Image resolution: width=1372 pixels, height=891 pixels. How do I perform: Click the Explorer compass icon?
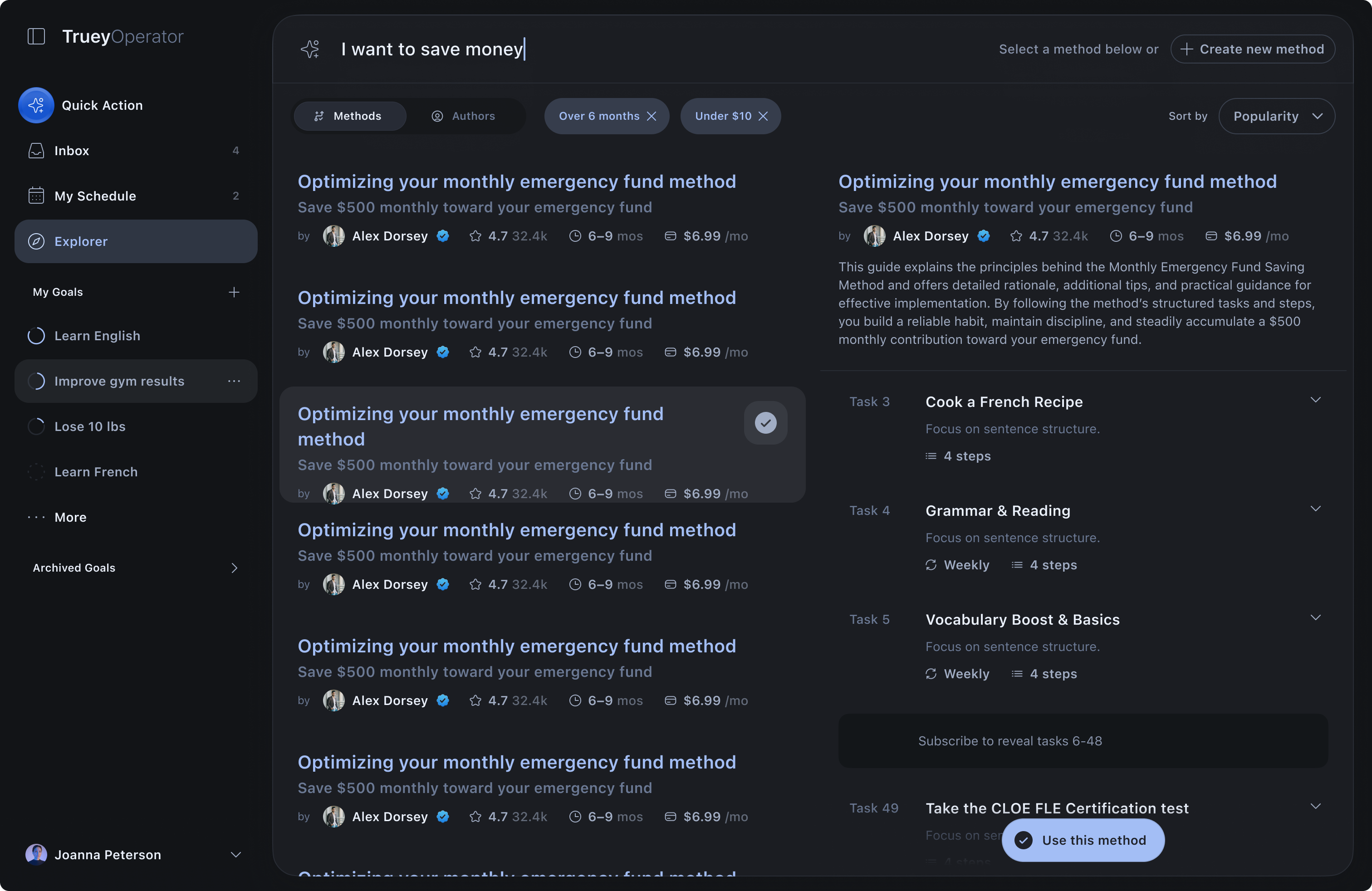click(x=36, y=241)
